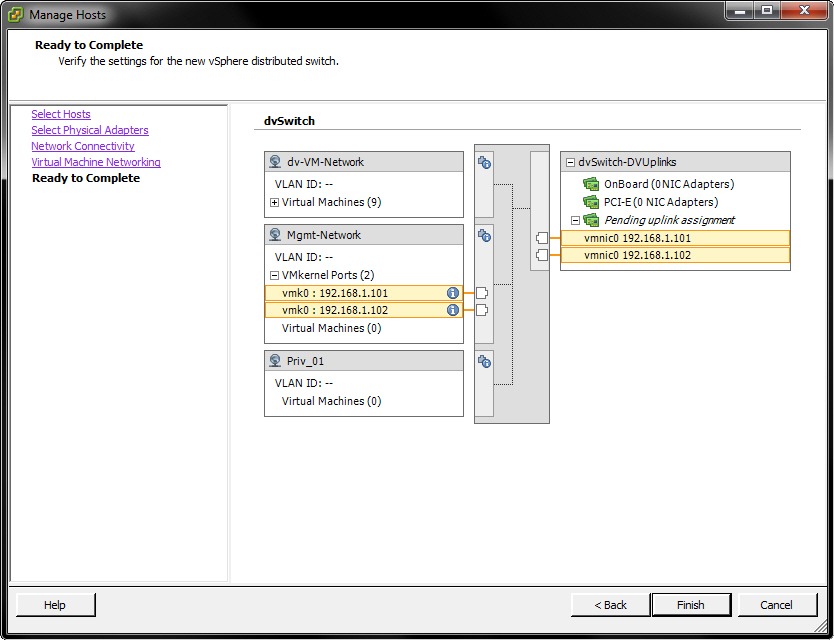
Task: Go to the Select Hosts step
Action: 61,114
